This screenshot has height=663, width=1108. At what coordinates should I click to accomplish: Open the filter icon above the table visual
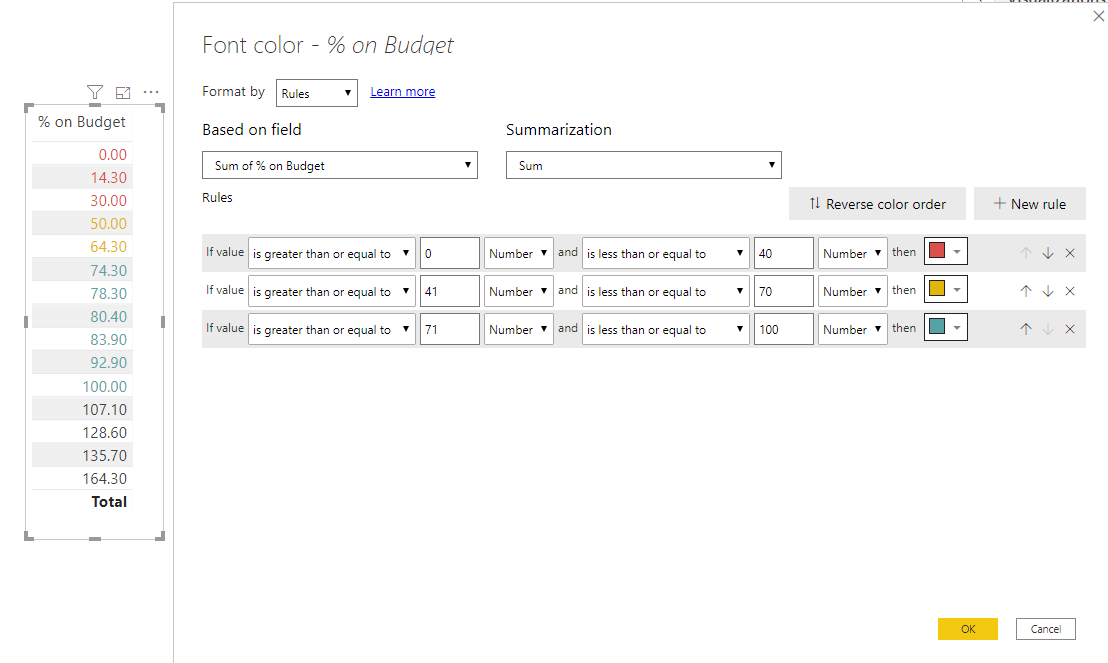click(x=95, y=92)
